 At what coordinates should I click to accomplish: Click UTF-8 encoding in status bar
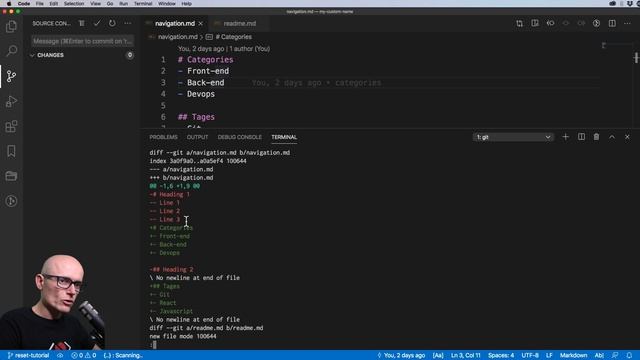(530, 355)
